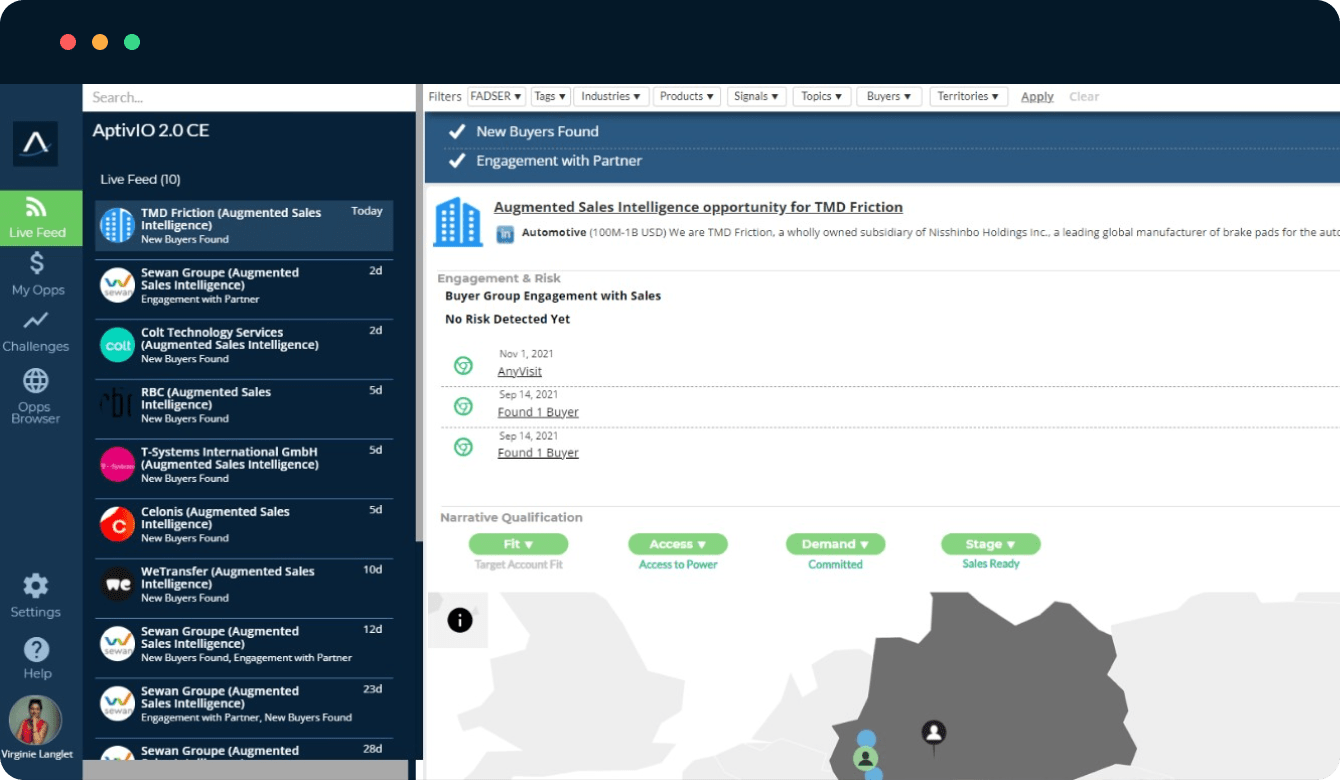This screenshot has width=1340, height=780.
Task: Expand the FADSER filter dropdown
Action: coord(497,97)
